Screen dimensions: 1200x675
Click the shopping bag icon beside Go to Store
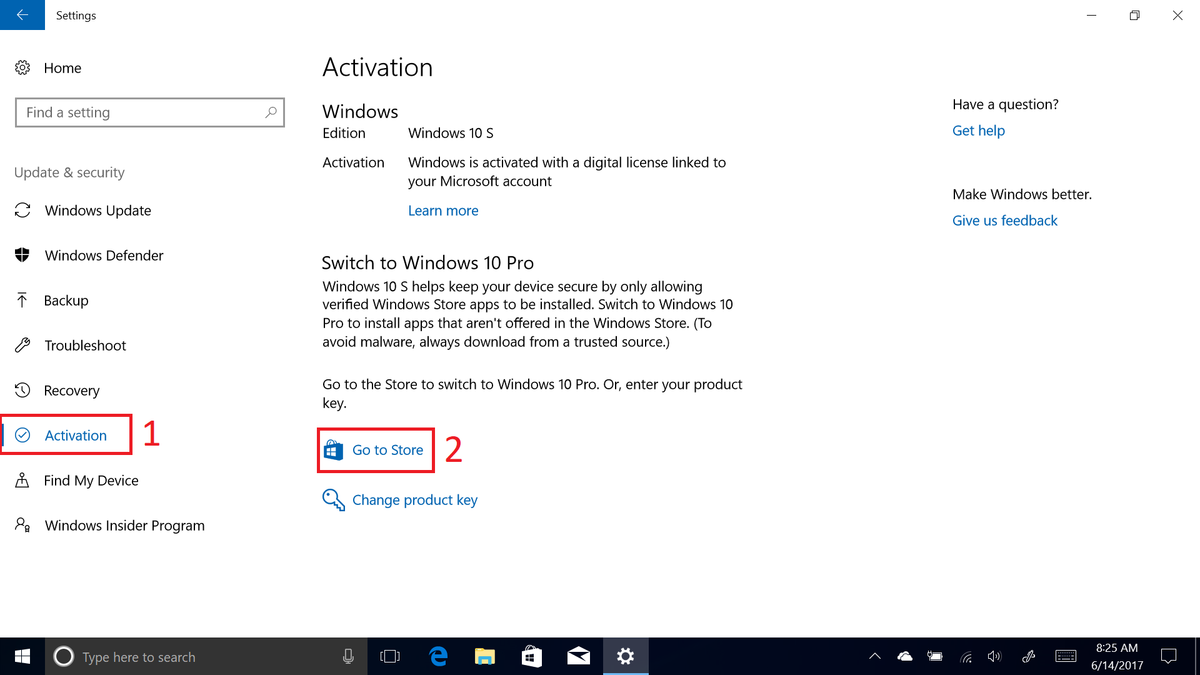click(x=332, y=450)
